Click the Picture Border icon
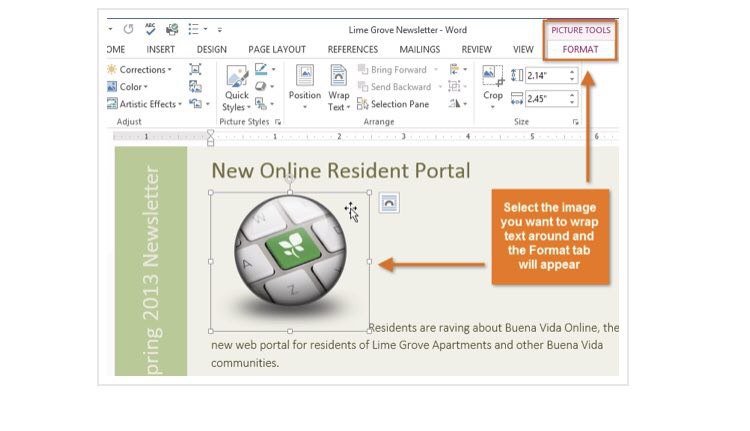This screenshot has width=750, height=431. click(x=262, y=70)
